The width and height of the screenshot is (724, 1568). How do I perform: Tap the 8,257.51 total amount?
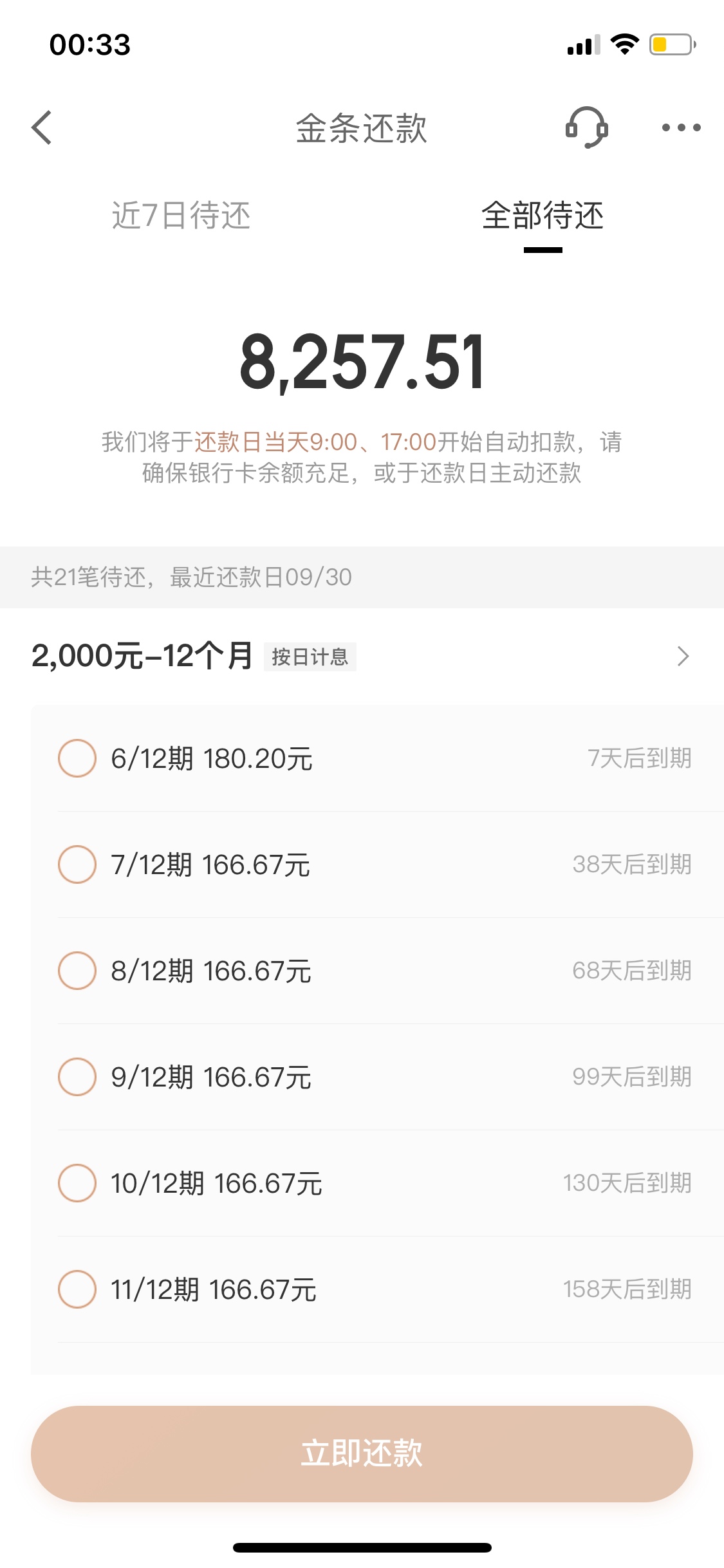362,362
